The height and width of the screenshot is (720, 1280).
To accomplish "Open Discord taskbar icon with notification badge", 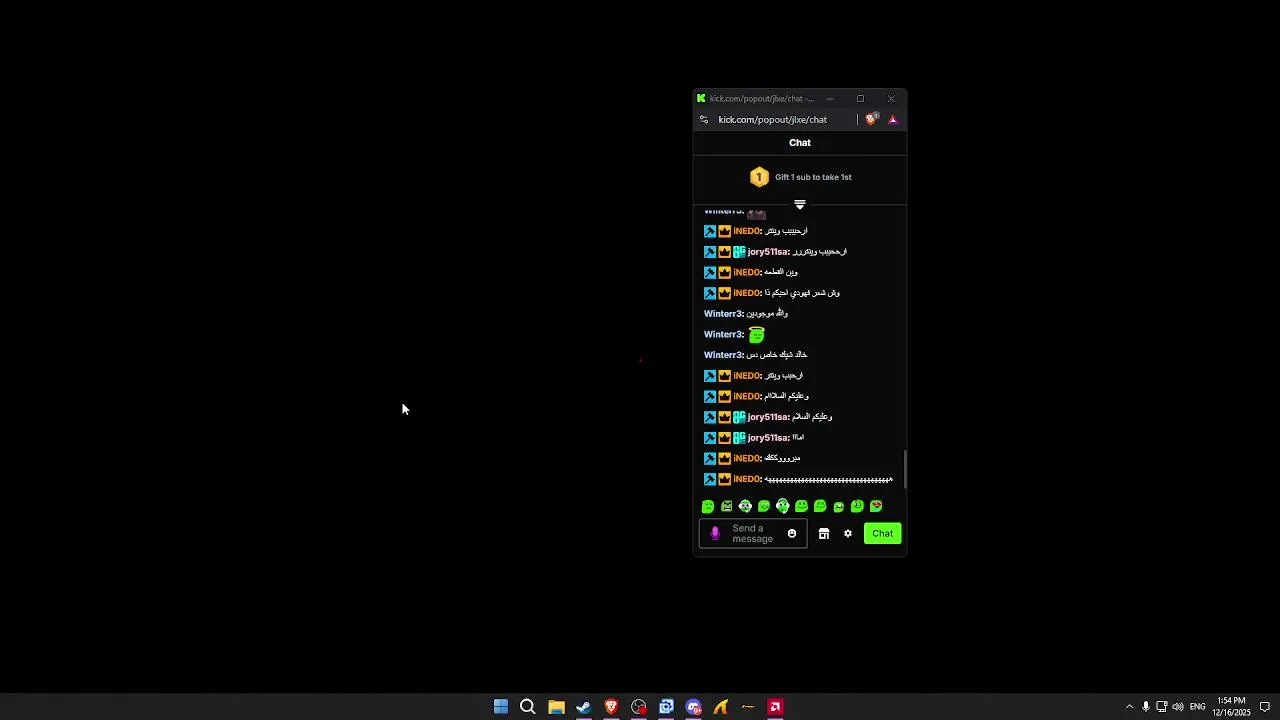I will [x=693, y=707].
